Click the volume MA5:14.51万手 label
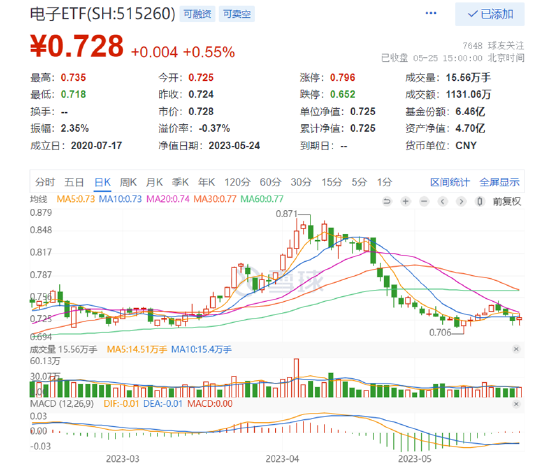This screenshot has width=550, height=470. (x=137, y=349)
